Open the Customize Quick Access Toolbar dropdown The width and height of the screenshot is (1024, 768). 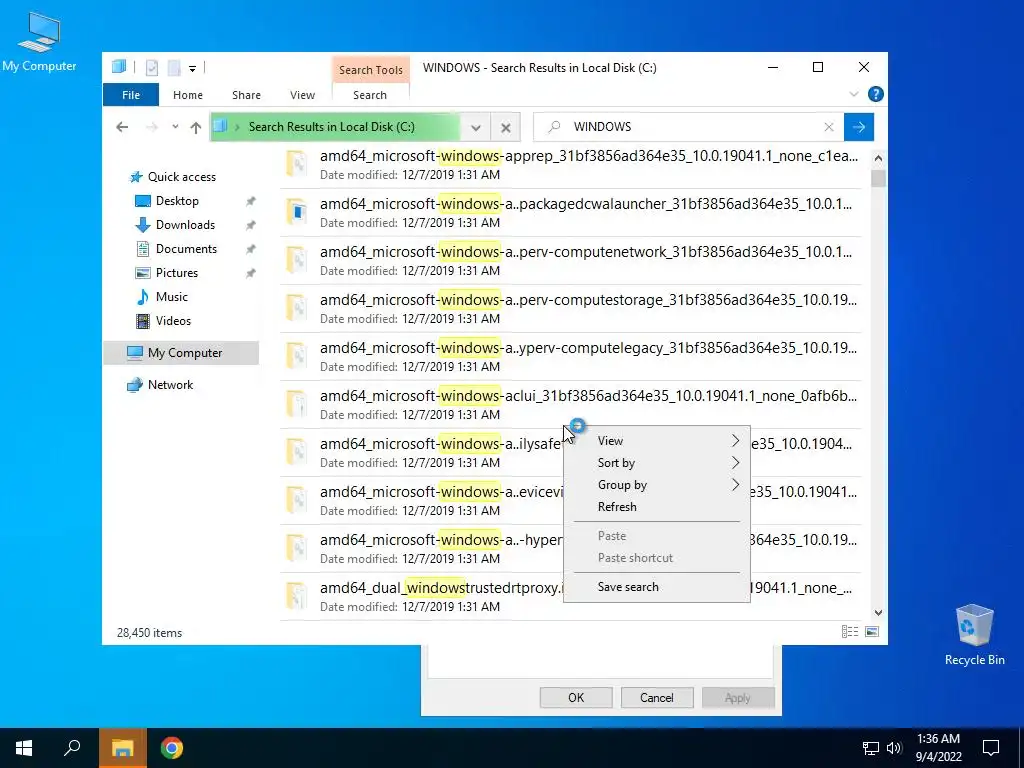(x=192, y=68)
